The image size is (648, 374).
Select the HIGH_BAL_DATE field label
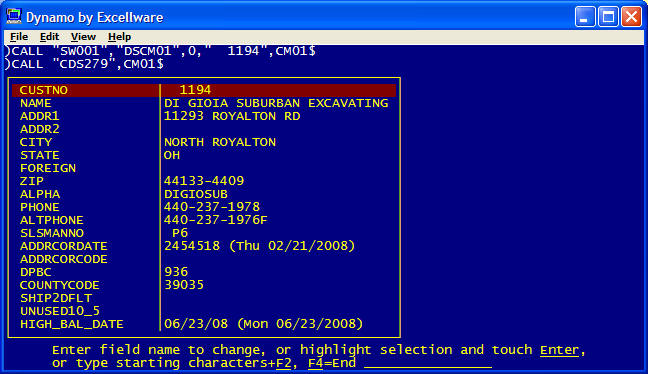[71, 324]
